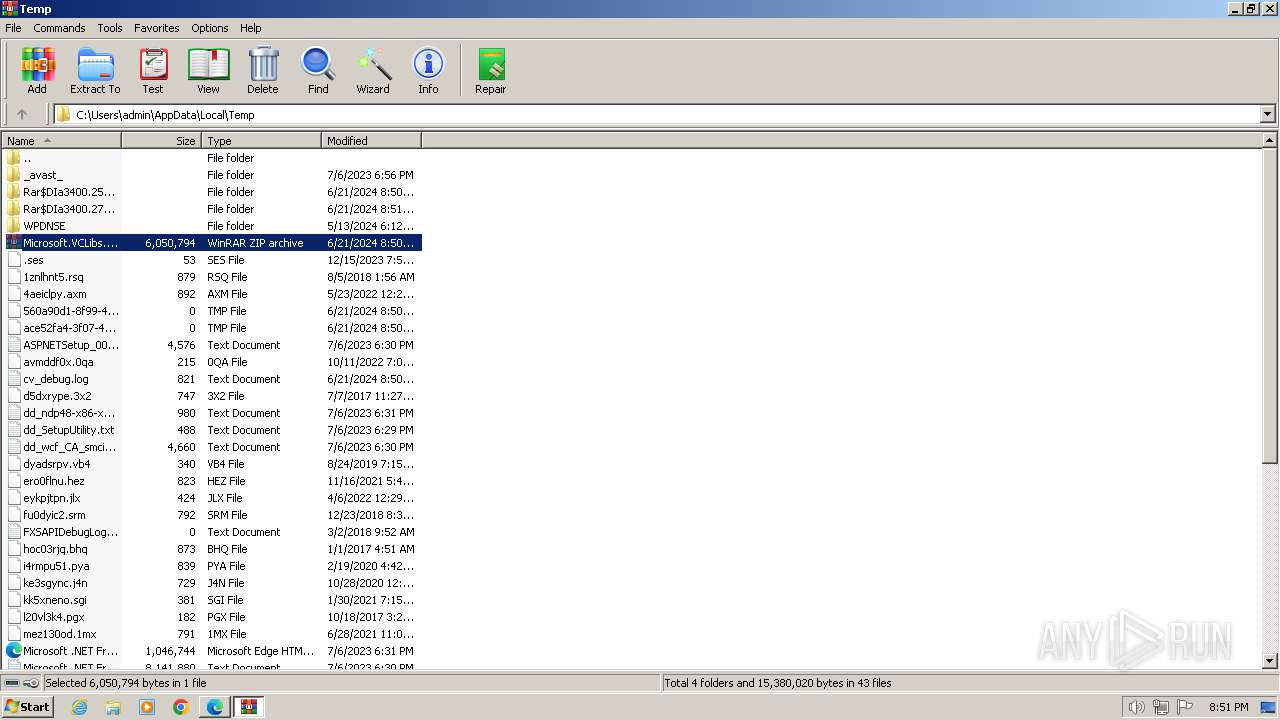
Task: Open Internet Explorer from taskbar
Action: (79, 707)
